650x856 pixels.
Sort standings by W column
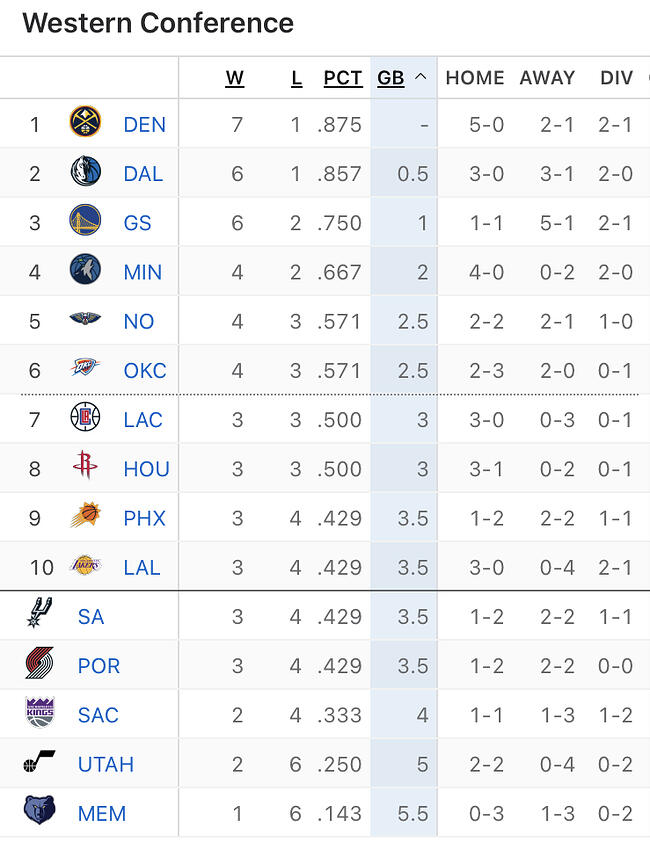[x=235, y=78]
